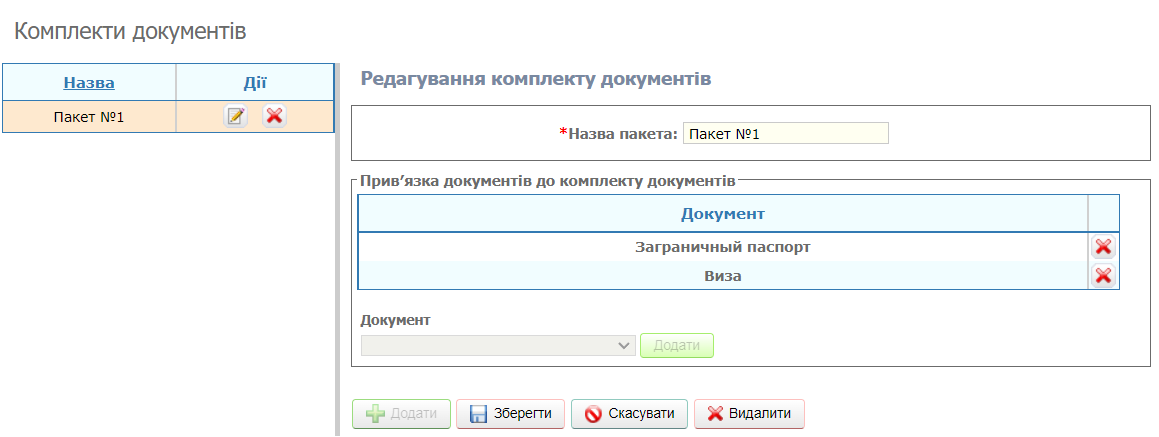Click the vertical divider between the panels

tap(337, 250)
